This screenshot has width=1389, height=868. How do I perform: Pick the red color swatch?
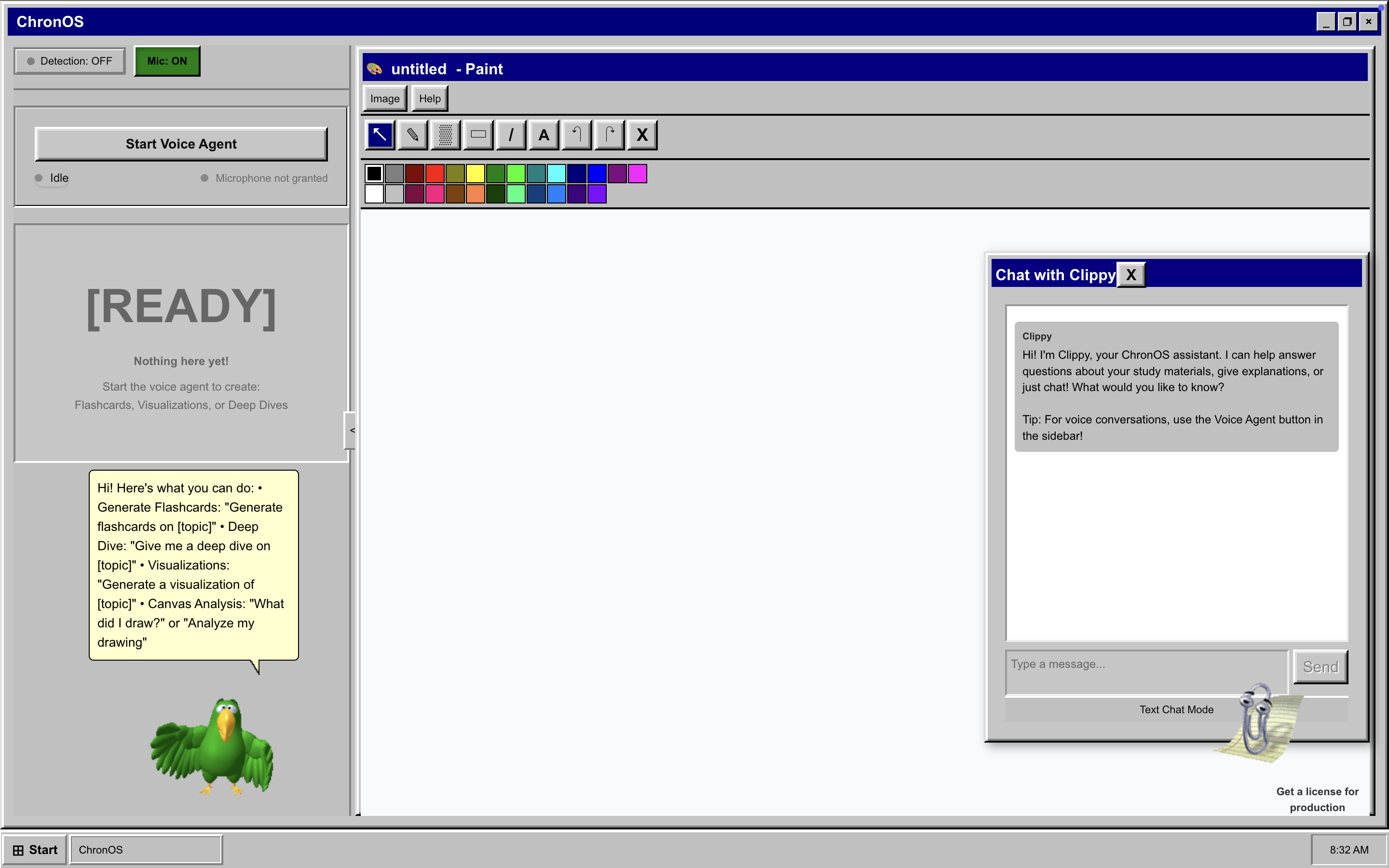(435, 174)
